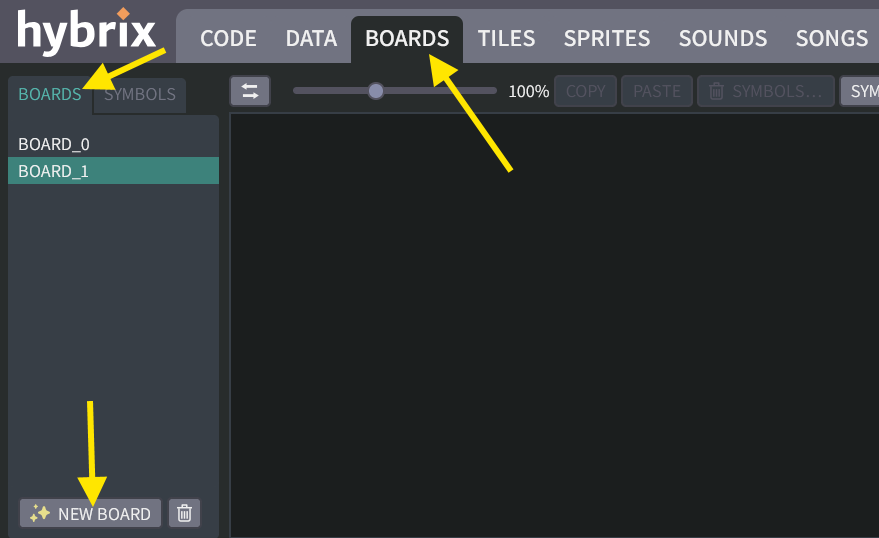
Task: Click the swap arrows icon button
Action: [250, 91]
